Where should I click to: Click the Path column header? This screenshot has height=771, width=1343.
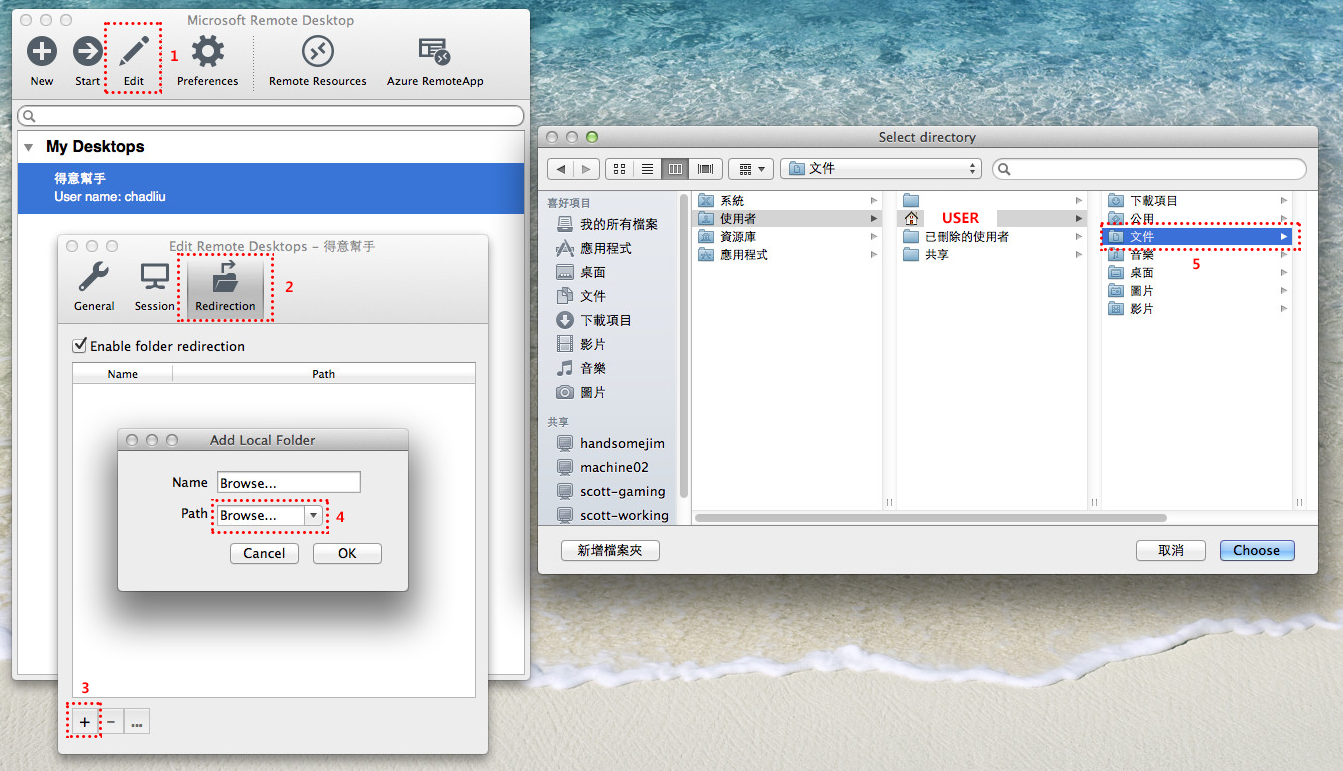pyautogui.click(x=323, y=374)
